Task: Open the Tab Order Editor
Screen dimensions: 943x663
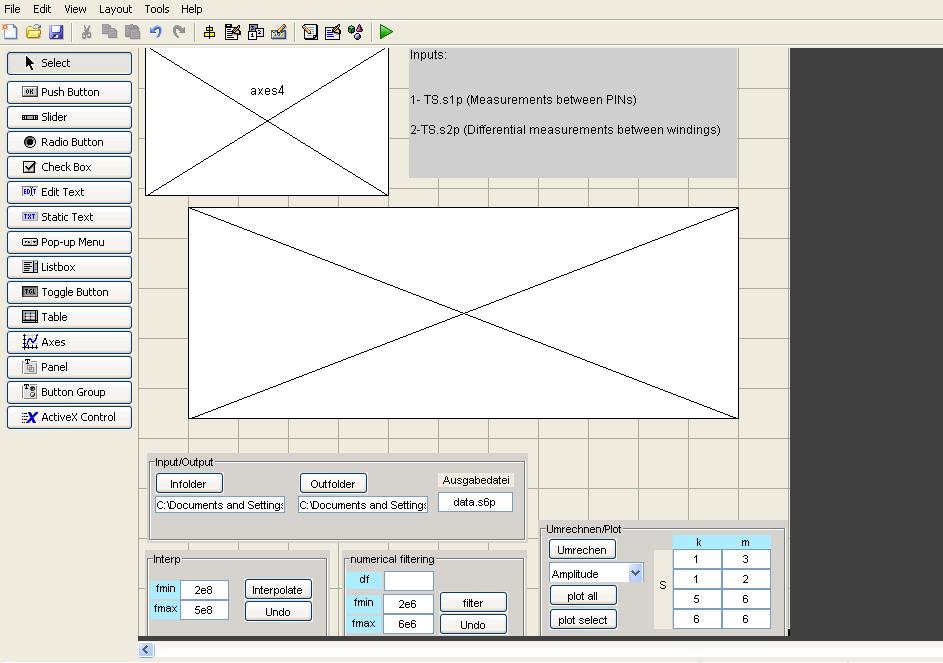Action: (256, 32)
